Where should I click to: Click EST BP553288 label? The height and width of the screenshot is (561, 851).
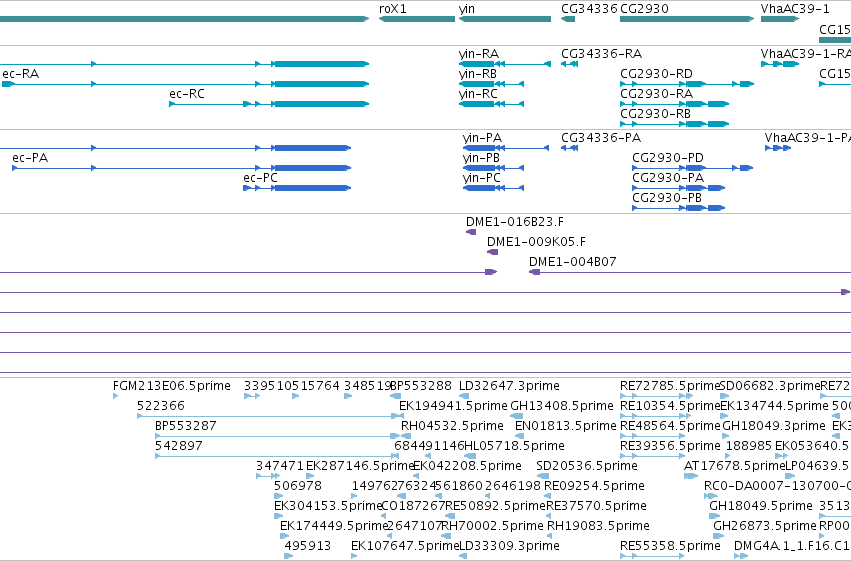pos(421,386)
